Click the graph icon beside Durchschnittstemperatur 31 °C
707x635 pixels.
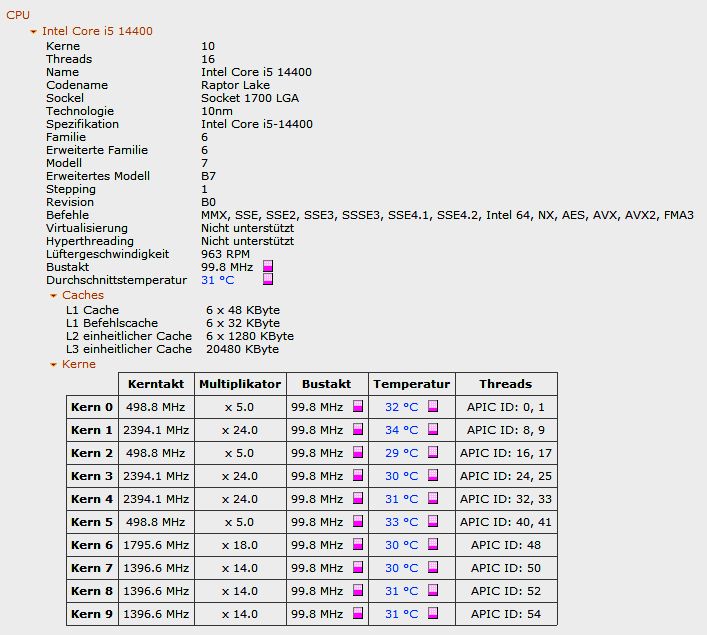(268, 279)
